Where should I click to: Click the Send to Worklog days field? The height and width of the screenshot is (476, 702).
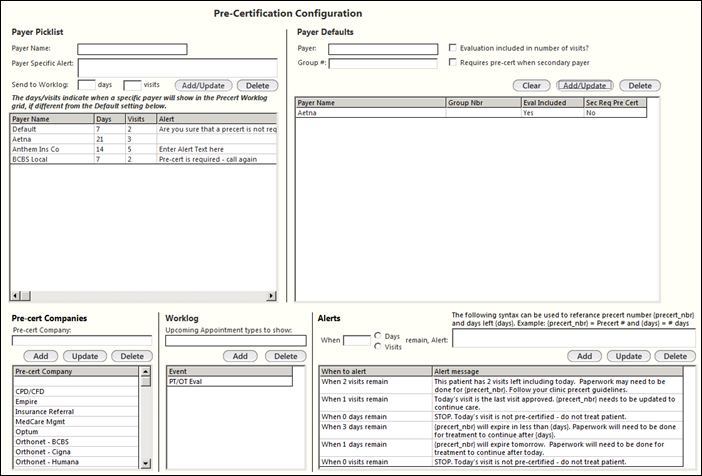point(86,85)
